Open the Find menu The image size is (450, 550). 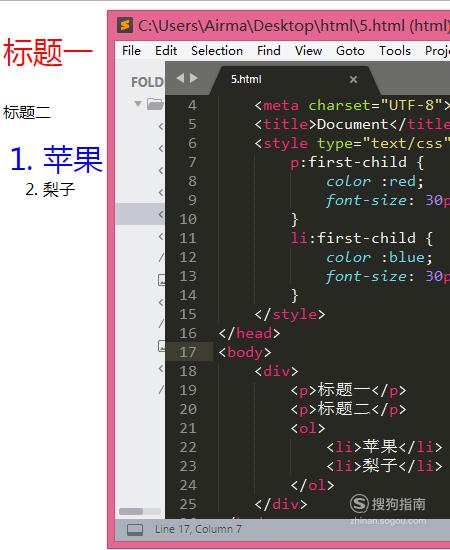pos(269,51)
